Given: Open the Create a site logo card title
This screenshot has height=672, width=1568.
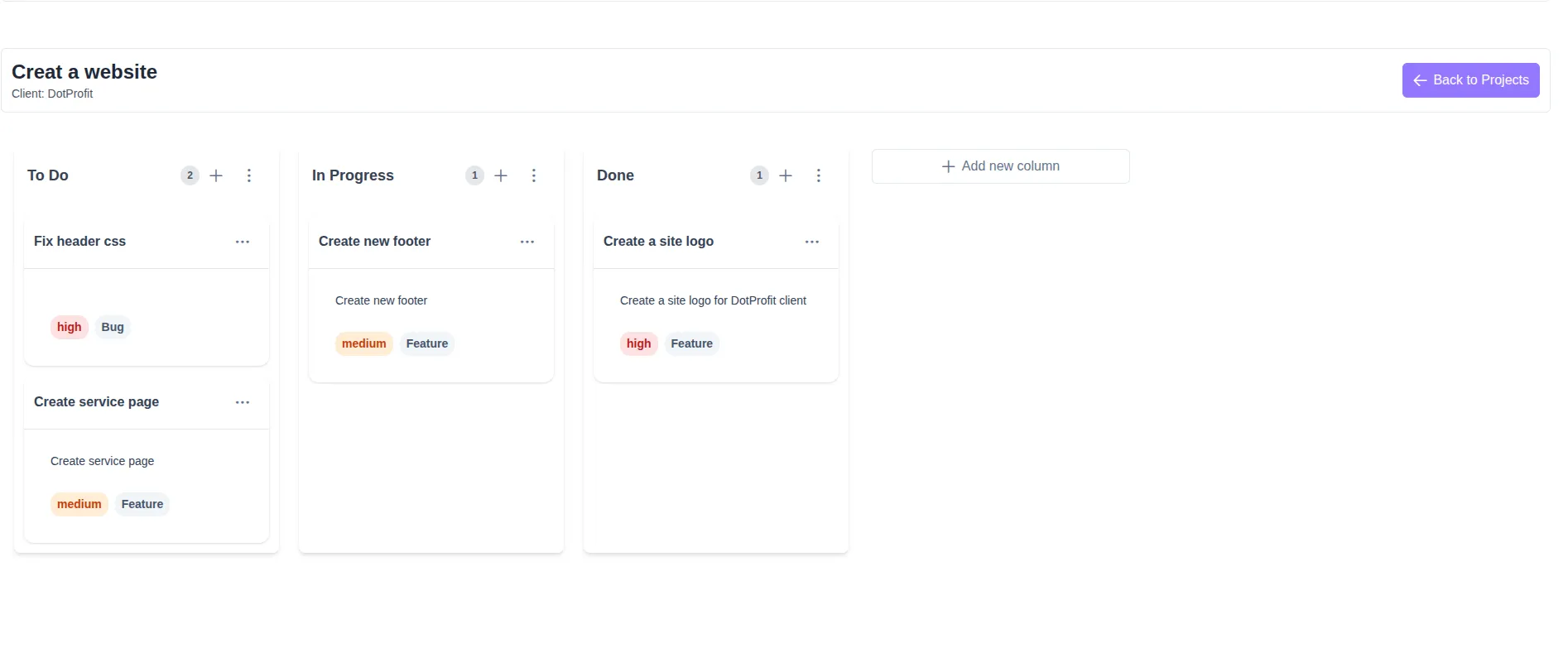Looking at the screenshot, I should tap(658, 242).
